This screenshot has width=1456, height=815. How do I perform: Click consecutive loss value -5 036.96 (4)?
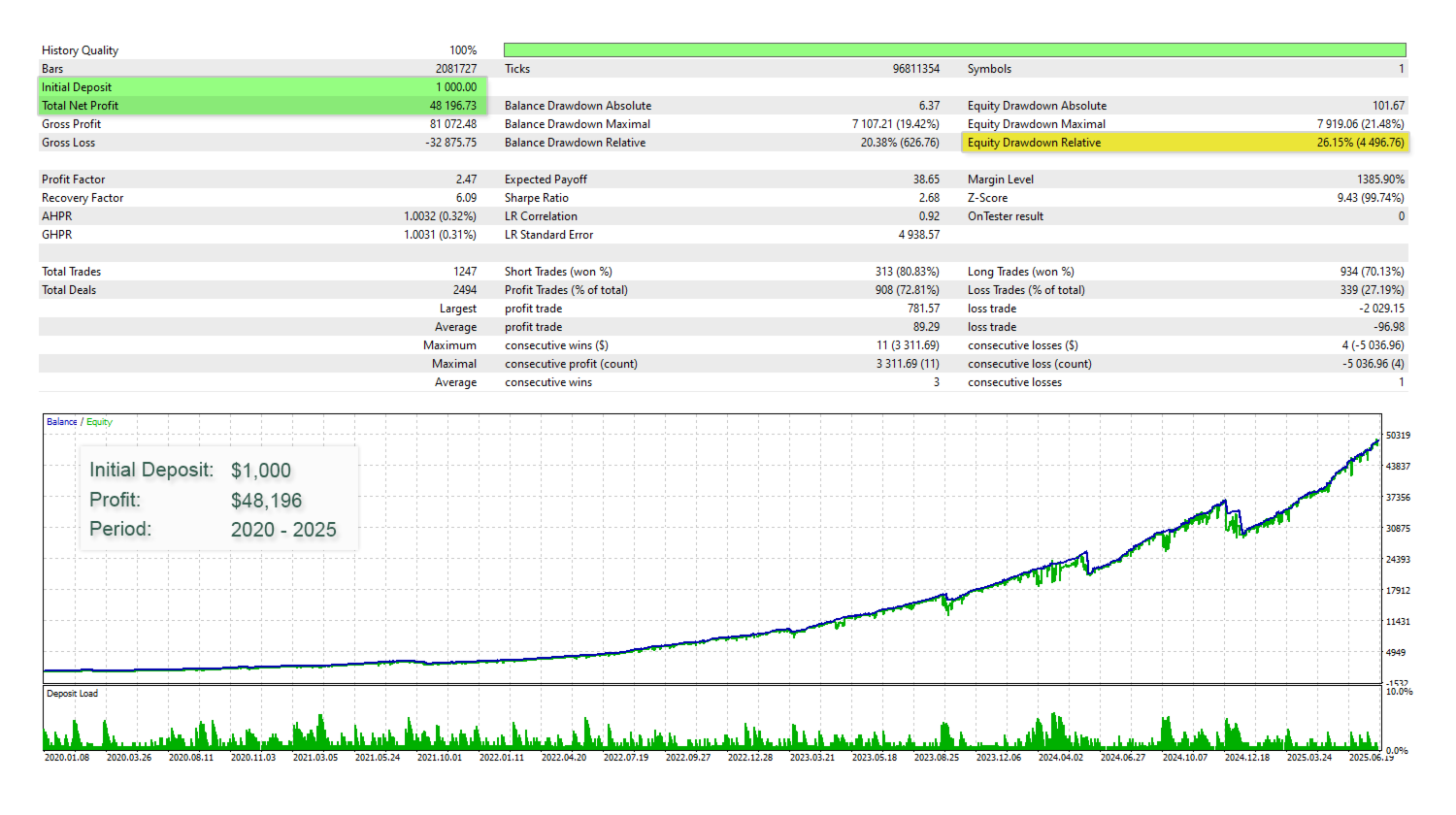[1373, 364]
